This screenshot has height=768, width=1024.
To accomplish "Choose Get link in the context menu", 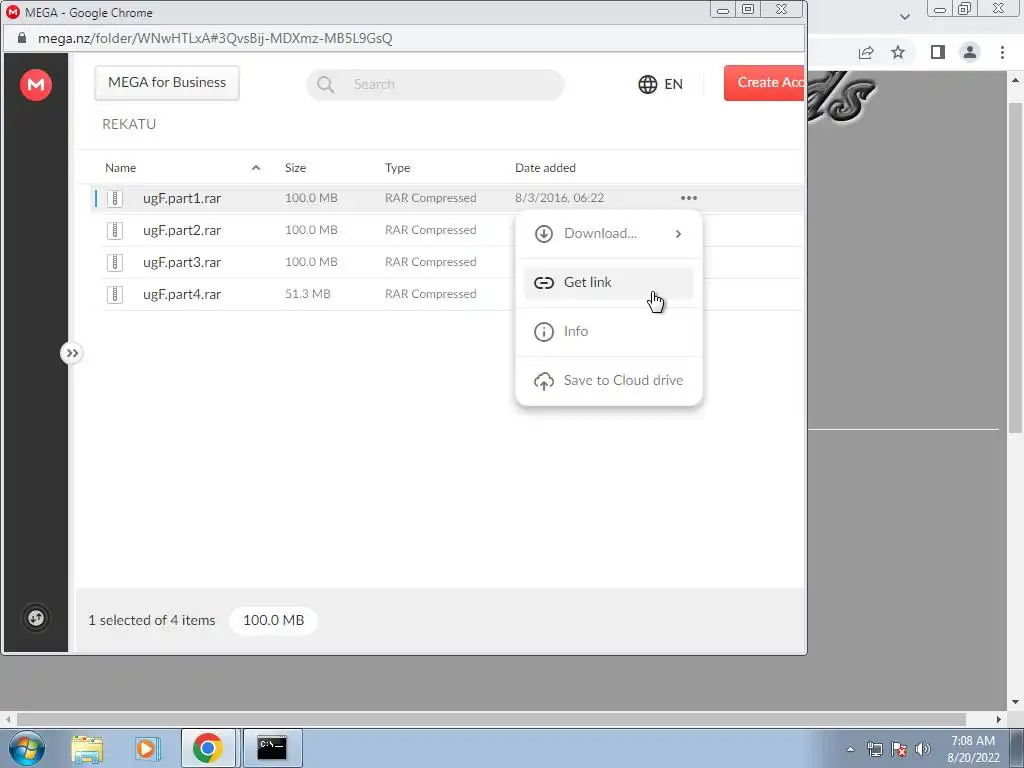I will [x=609, y=283].
